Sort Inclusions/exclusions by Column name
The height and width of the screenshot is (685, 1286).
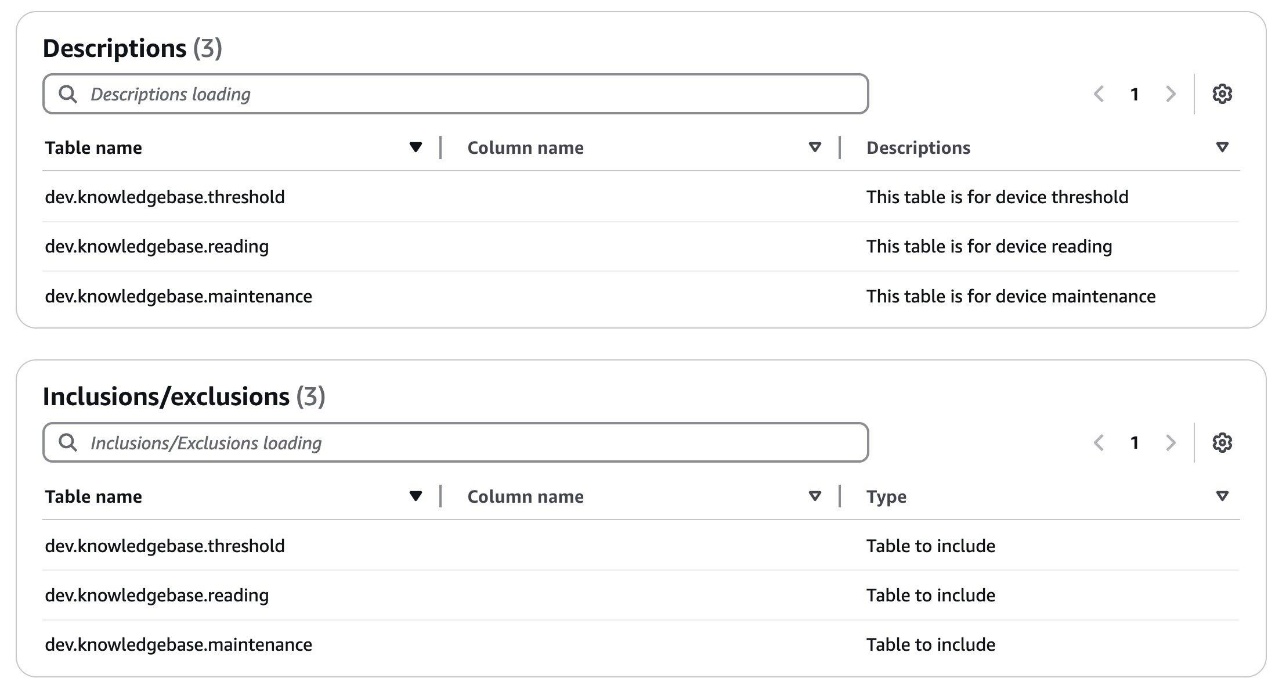pyautogui.click(x=814, y=497)
